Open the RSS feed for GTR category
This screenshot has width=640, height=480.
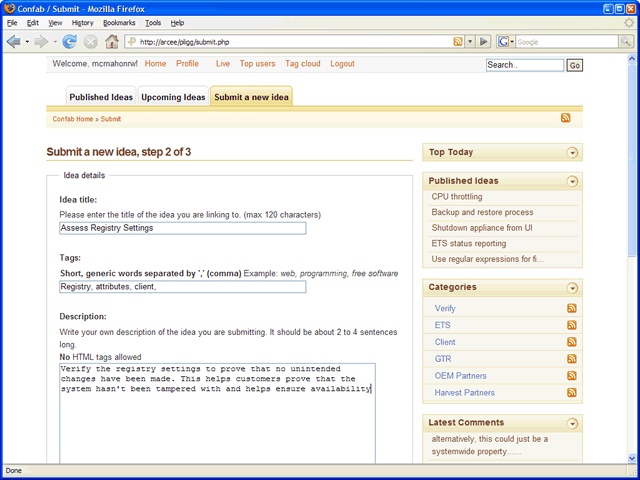pos(572,359)
